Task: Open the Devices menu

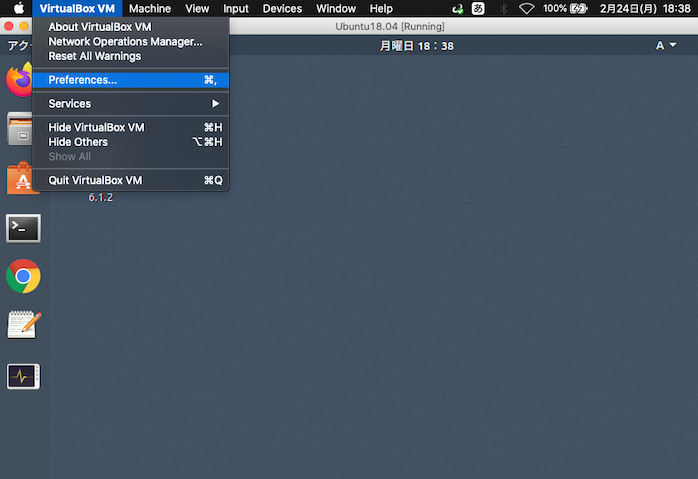Action: tap(282, 8)
